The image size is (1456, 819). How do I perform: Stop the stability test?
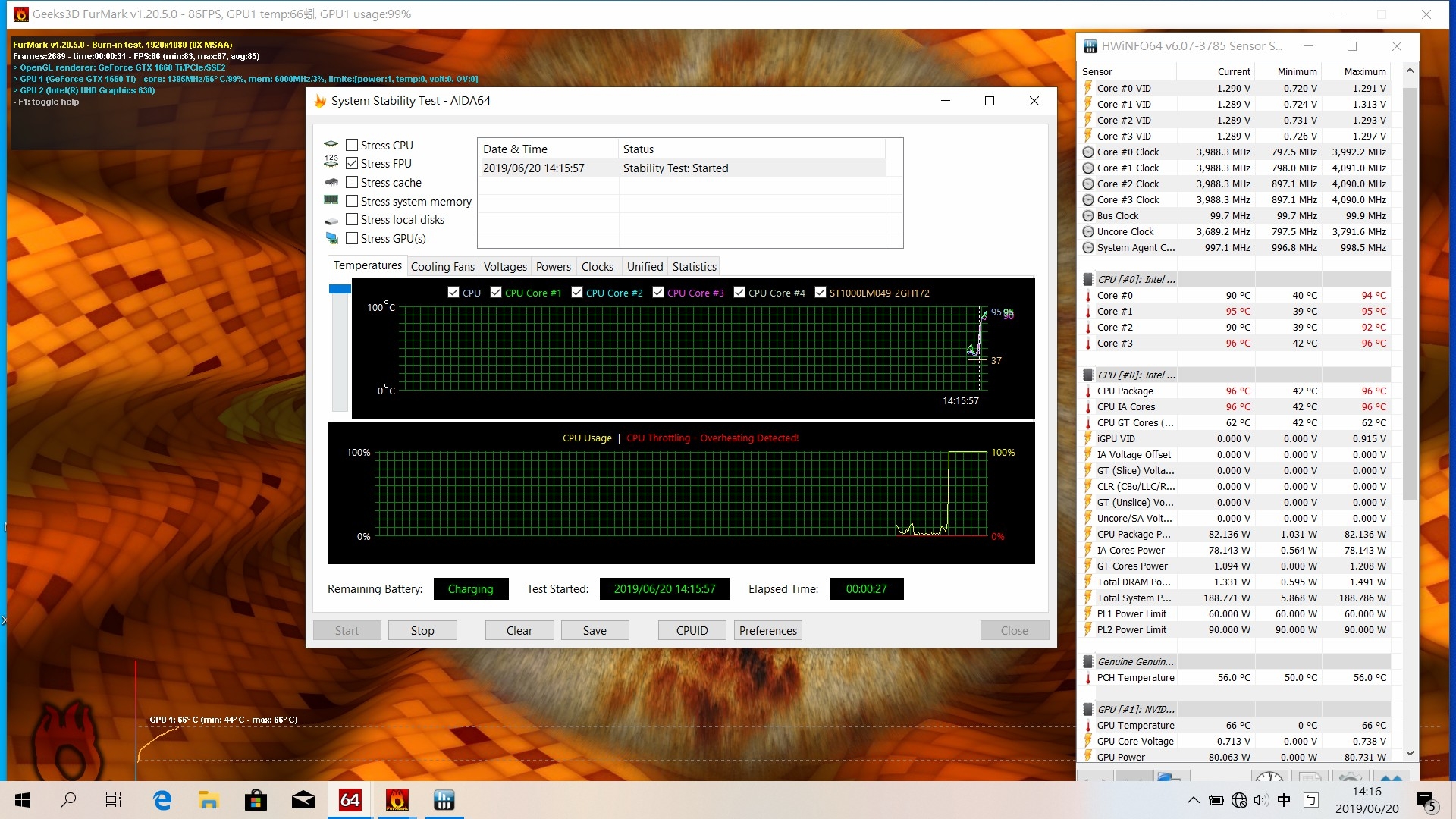click(x=422, y=630)
